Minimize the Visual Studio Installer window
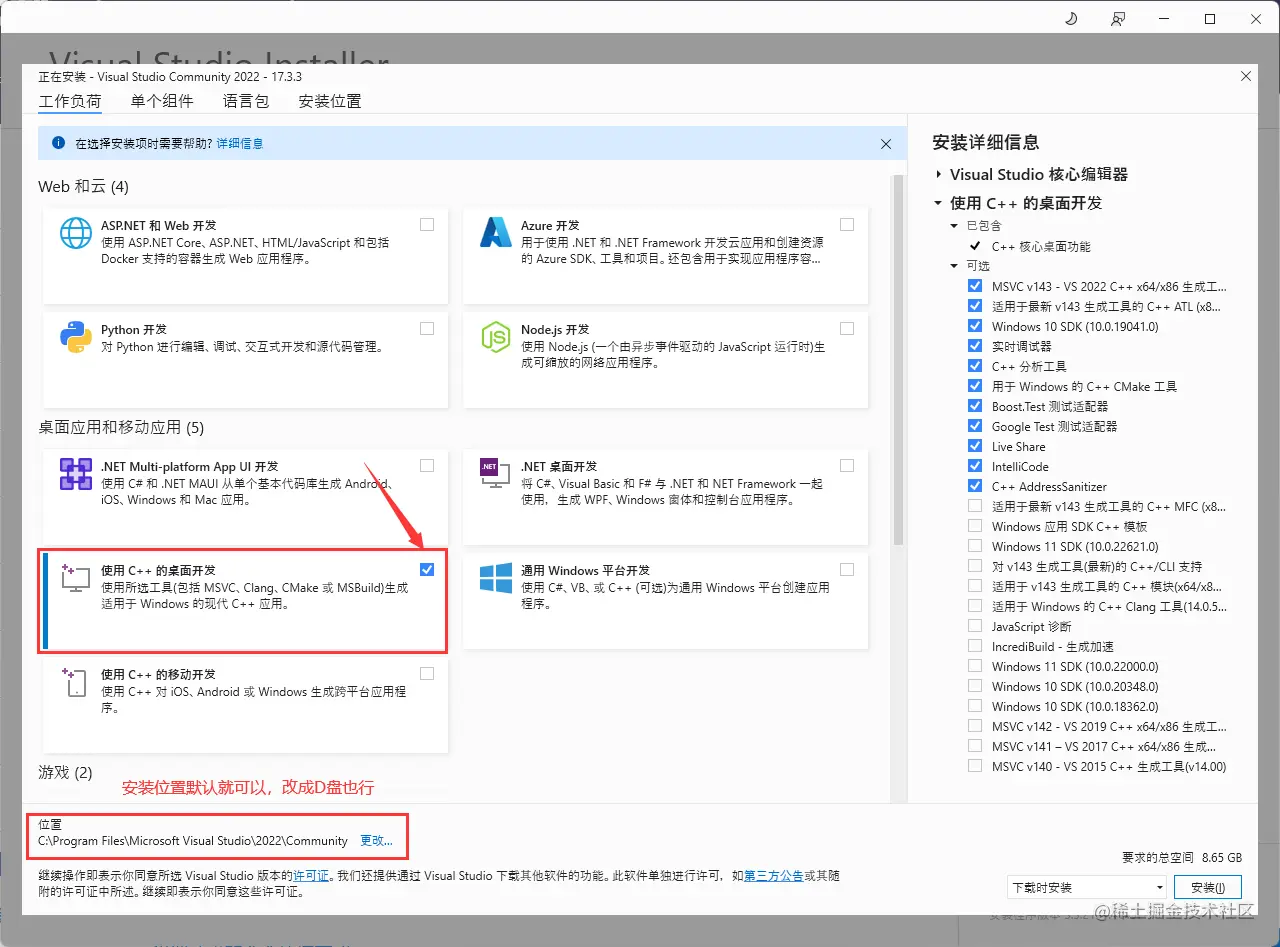 (x=1164, y=19)
